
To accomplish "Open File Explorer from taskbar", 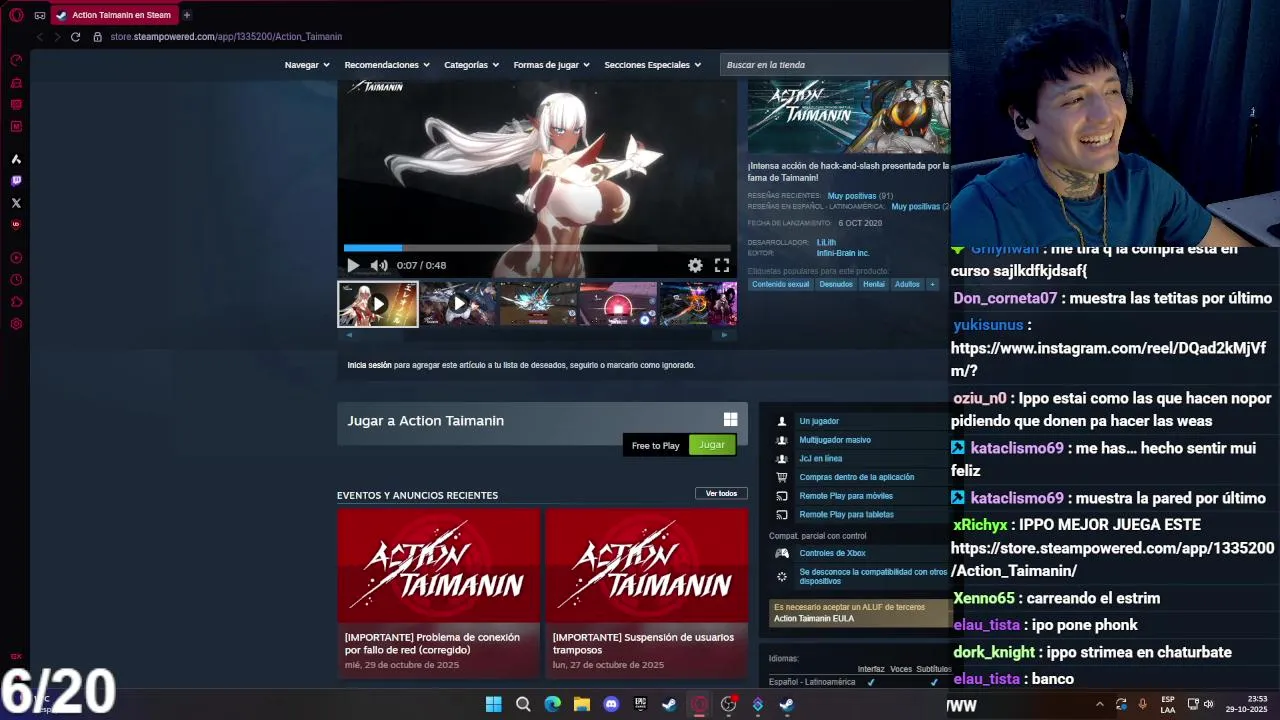I will [582, 704].
